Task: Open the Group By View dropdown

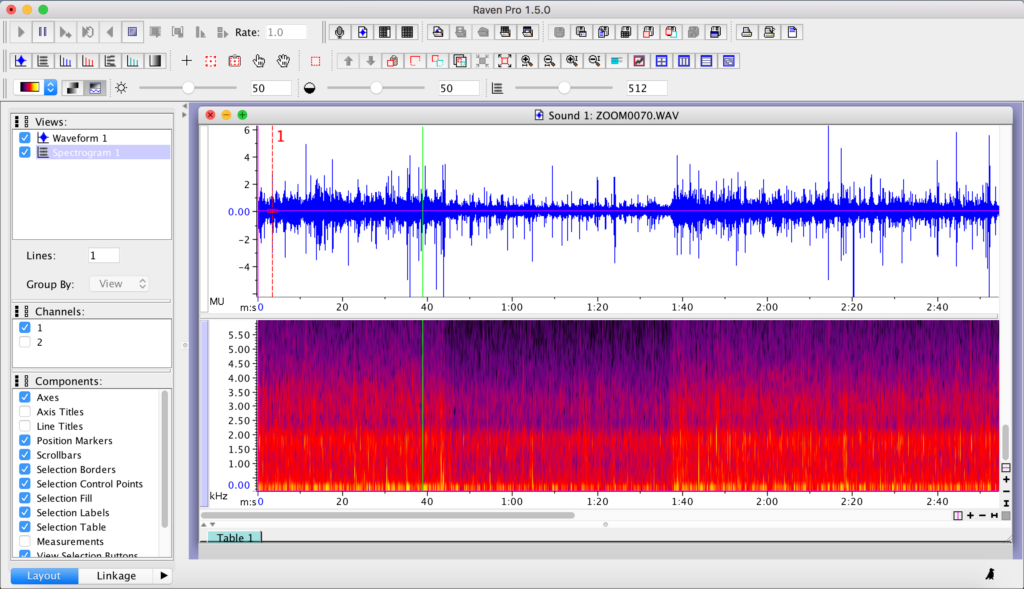Action: click(x=119, y=284)
